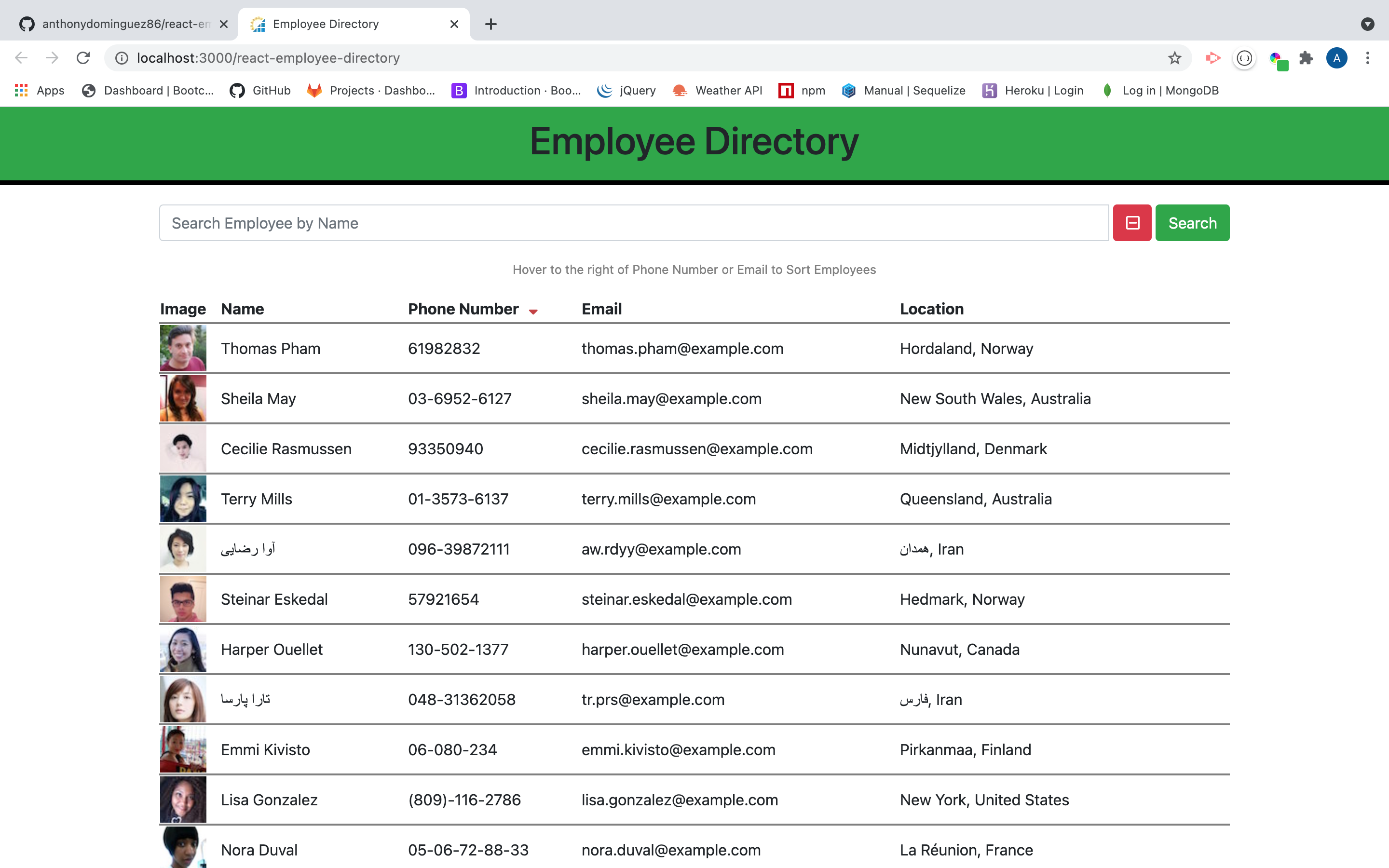Viewport: 1389px width, 868px height.
Task: Open the tab search dropdown arrow
Action: click(x=1368, y=24)
